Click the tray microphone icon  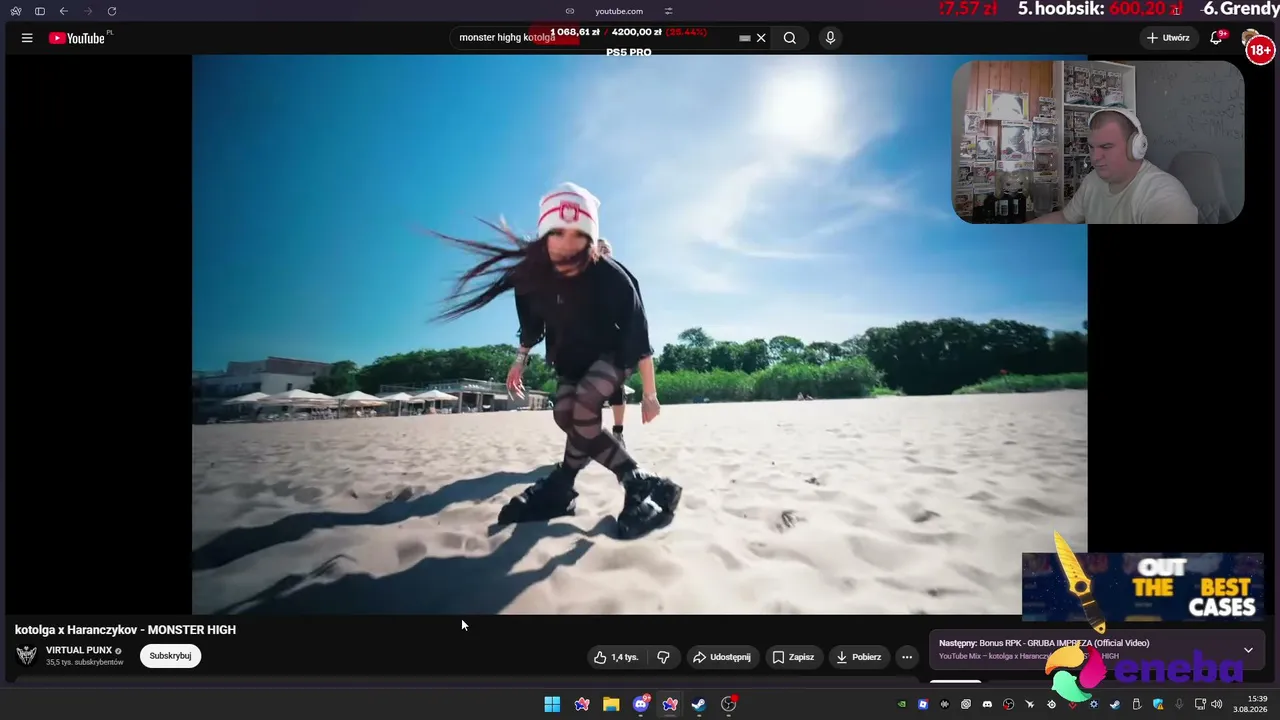1179,704
